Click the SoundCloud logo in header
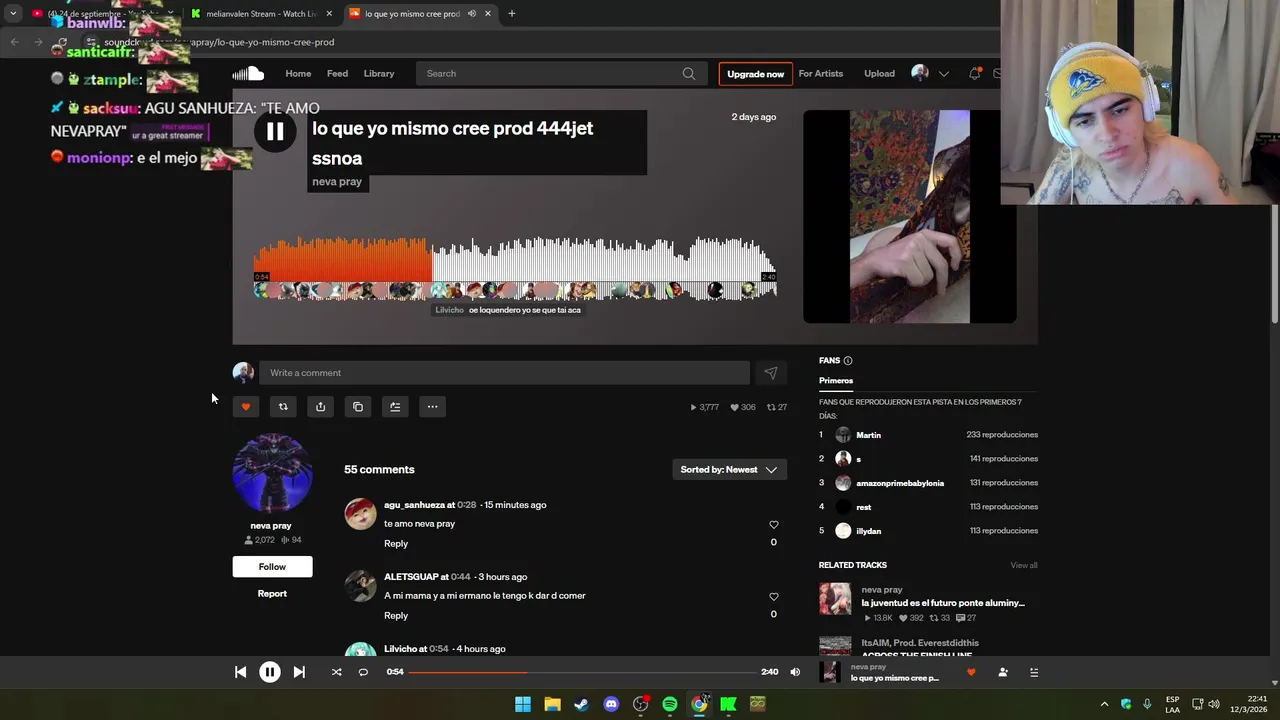 248,73
